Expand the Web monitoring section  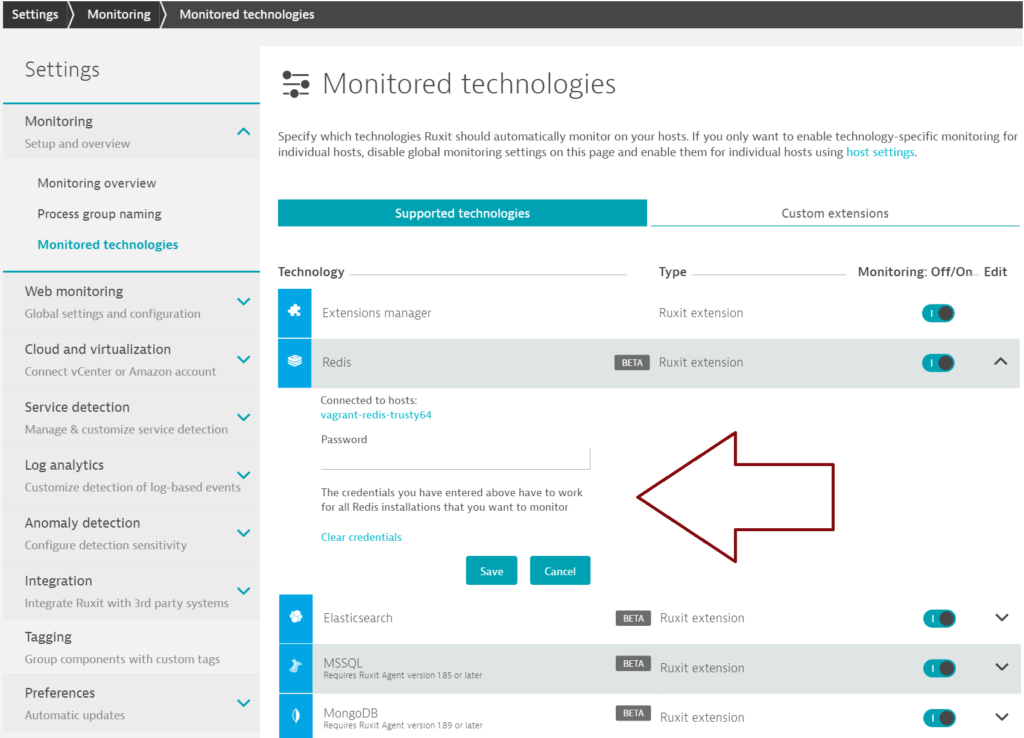tap(244, 302)
